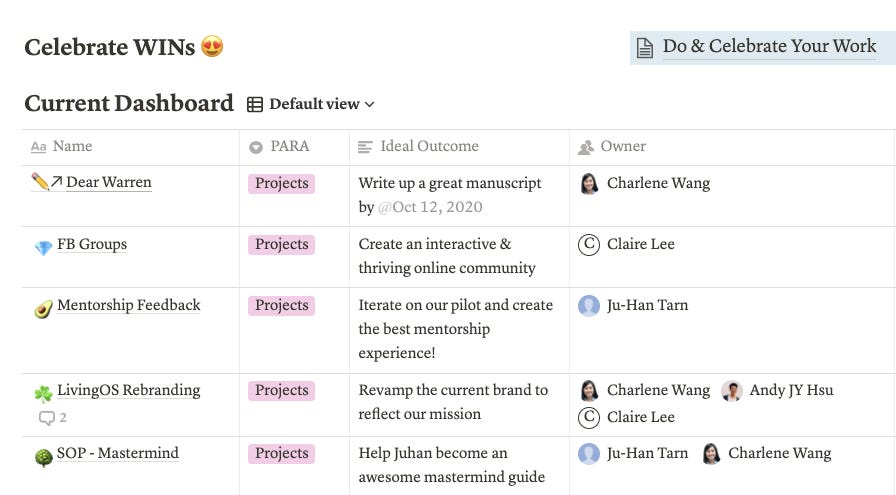896x495 pixels.
Task: Click the avocado icon for Mentorship Feedback
Action: [43, 309]
